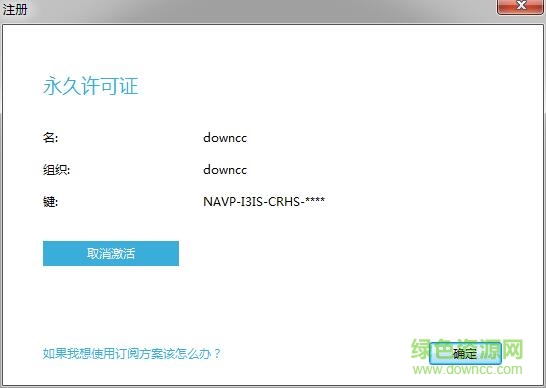Image resolution: width=546 pixels, height=388 pixels.
Task: Click the 键: field label
Action: (x=50, y=202)
